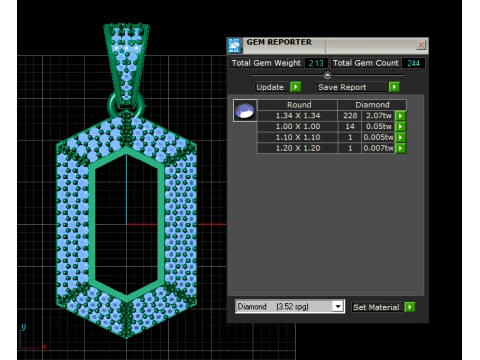Collapse the panel with the round arrow handle
Image resolution: width=480 pixels, height=360 pixels.
pos(327,75)
